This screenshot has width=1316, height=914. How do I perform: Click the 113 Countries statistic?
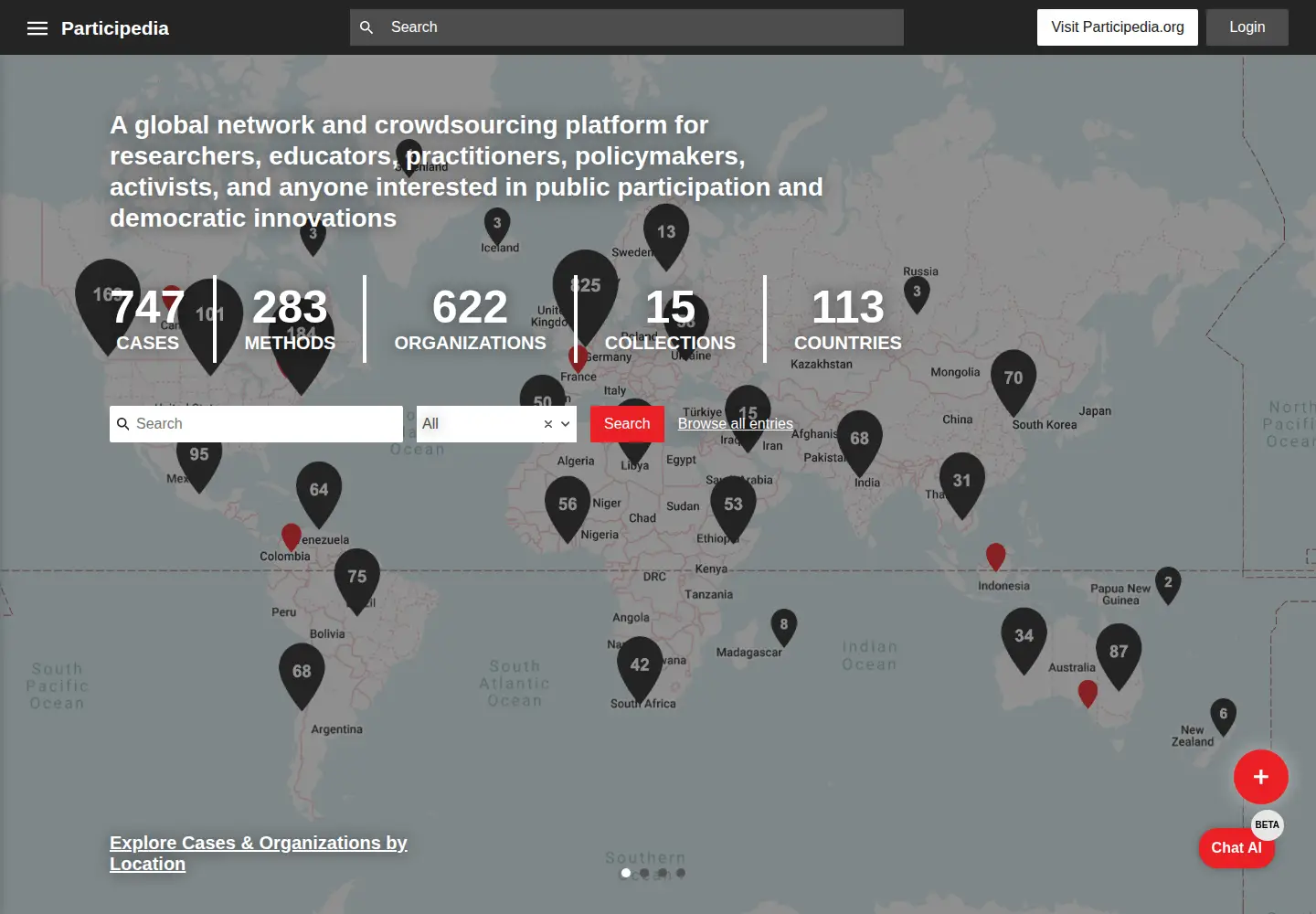[x=848, y=319]
